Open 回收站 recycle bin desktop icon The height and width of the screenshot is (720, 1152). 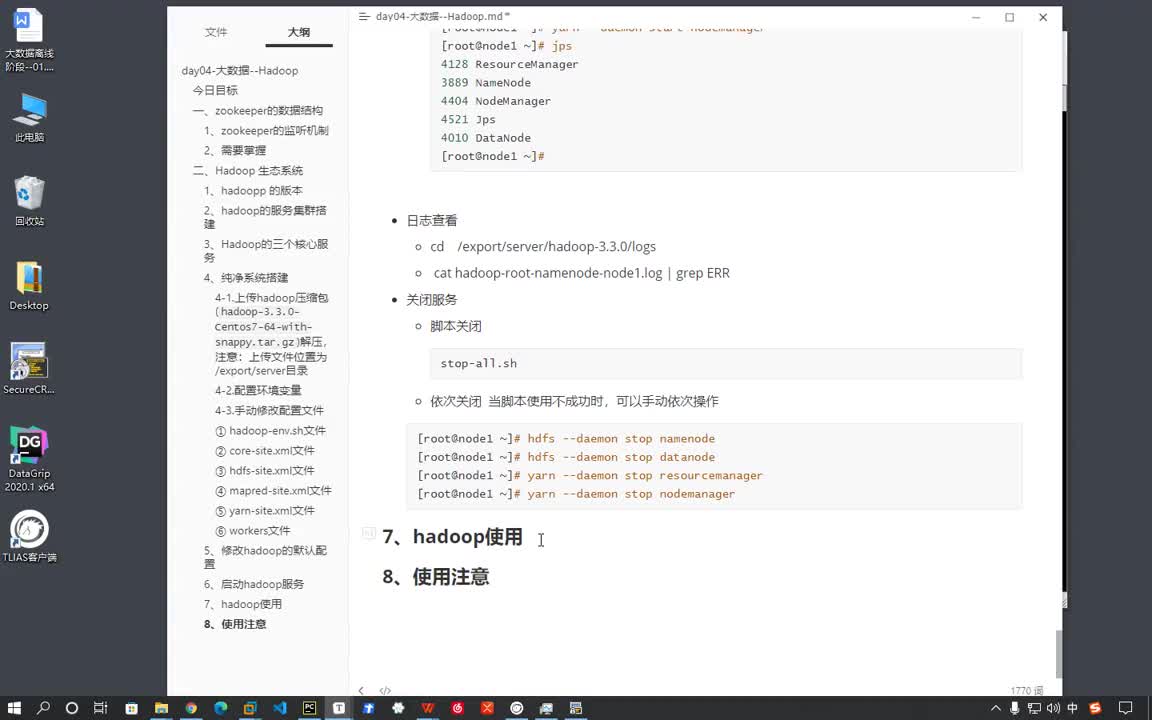point(29,201)
